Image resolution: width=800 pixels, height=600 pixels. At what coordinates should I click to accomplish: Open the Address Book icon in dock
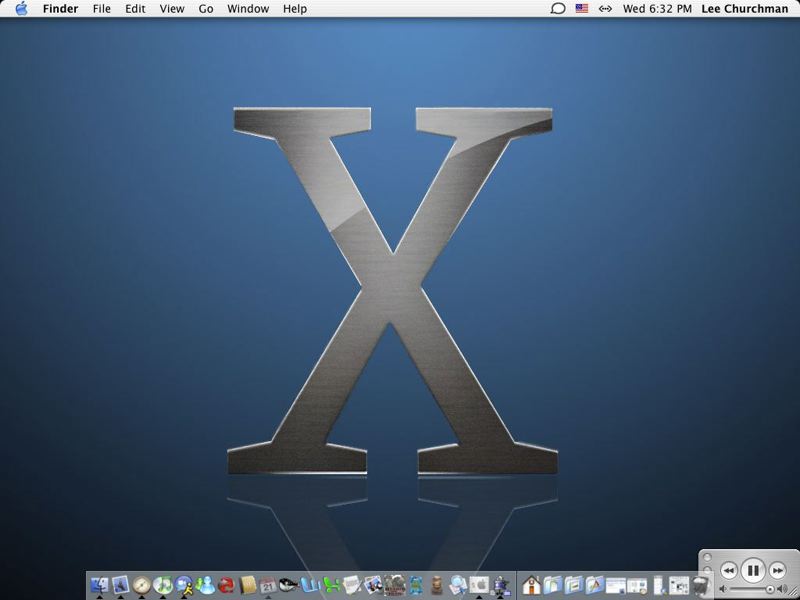pyautogui.click(x=247, y=586)
